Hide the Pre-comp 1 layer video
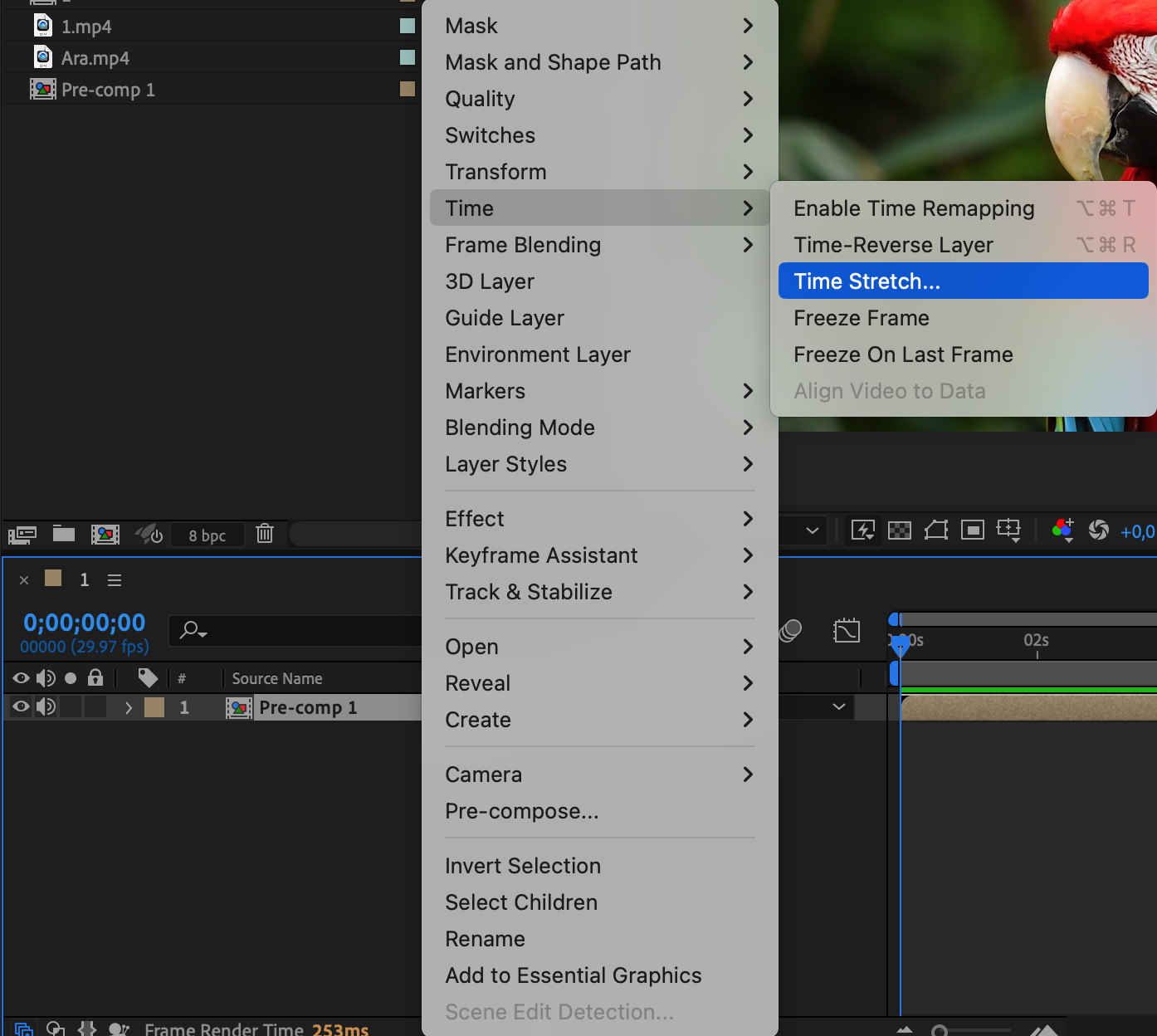Screen dimensions: 1157x1036 (22, 707)
